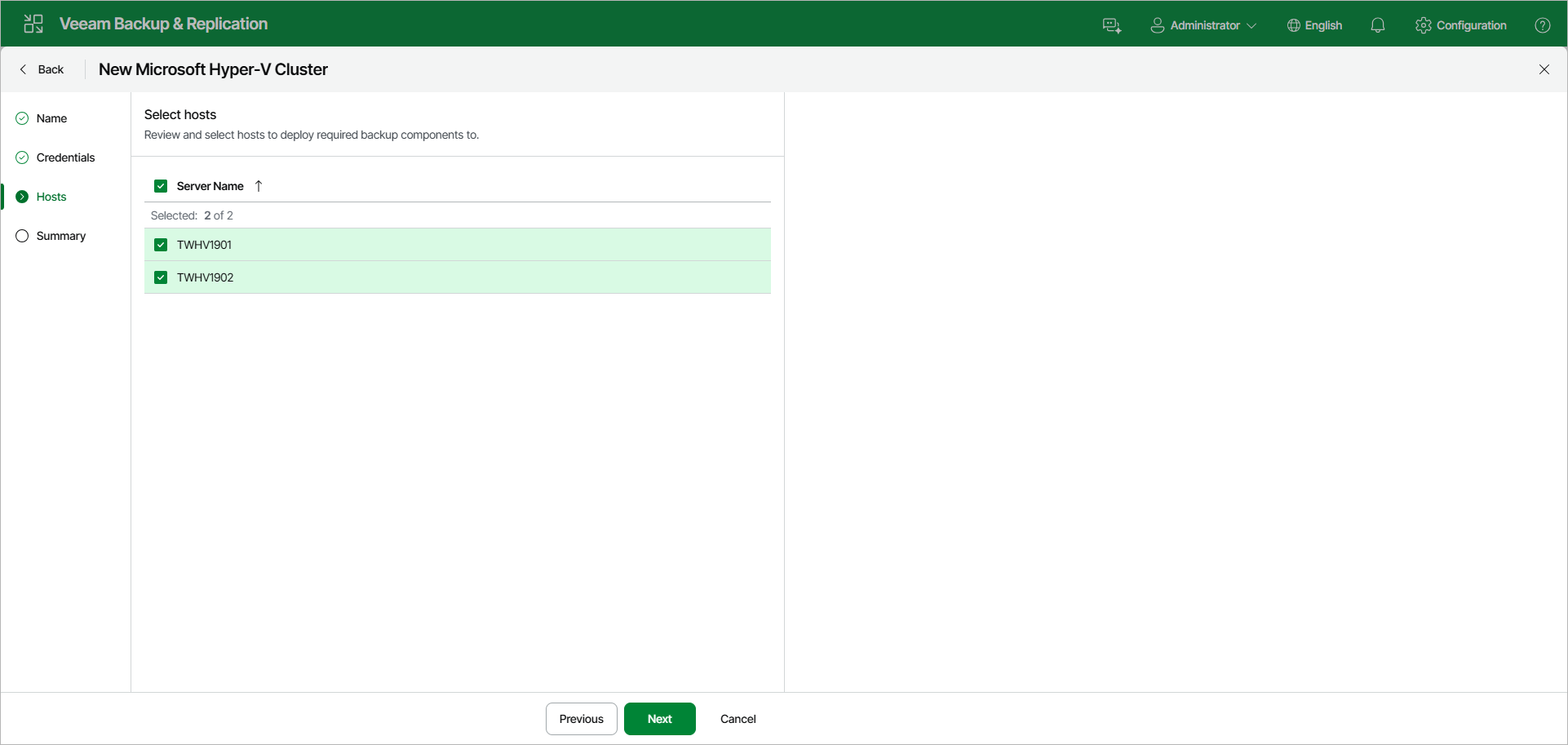This screenshot has width=1568, height=745.
Task: Click the Back link text
Action: point(51,69)
